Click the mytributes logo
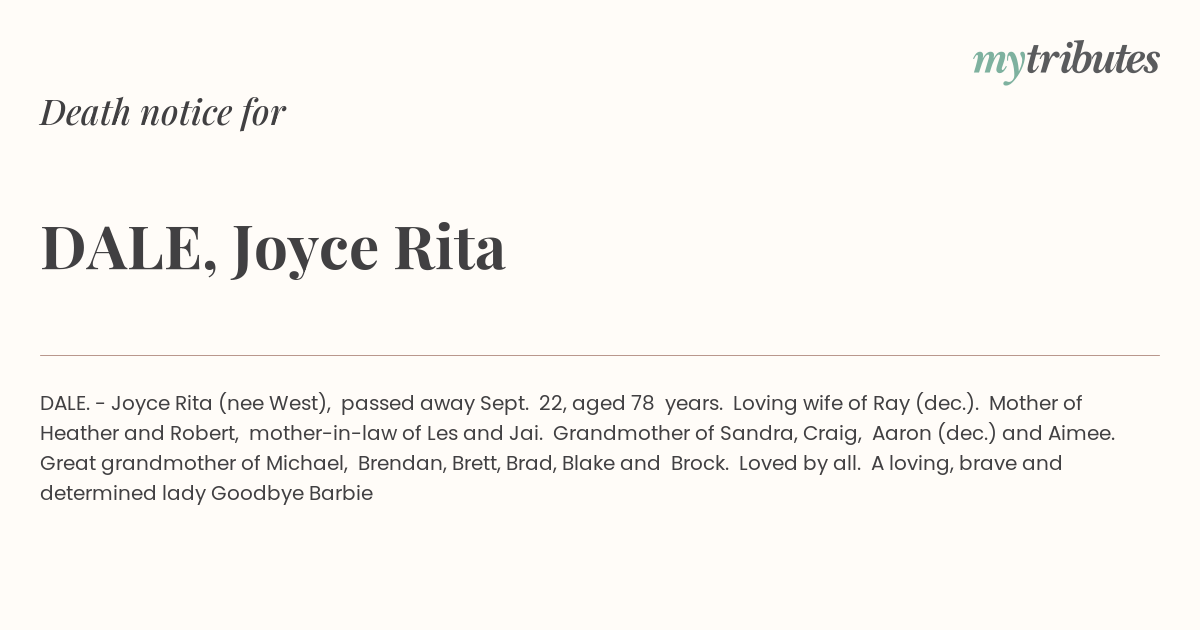This screenshot has height=630, width=1200. [x=1066, y=61]
